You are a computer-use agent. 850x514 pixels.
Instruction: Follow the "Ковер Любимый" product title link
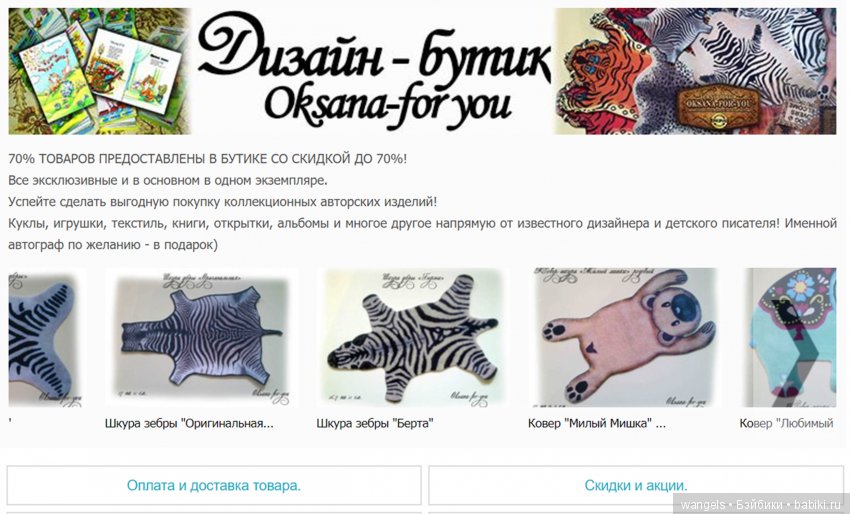pos(787,423)
